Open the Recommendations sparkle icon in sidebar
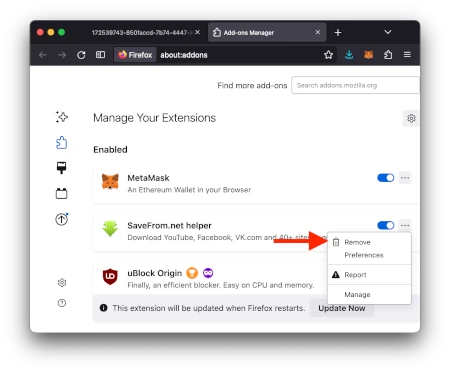The height and width of the screenshot is (372, 450). pos(62,117)
